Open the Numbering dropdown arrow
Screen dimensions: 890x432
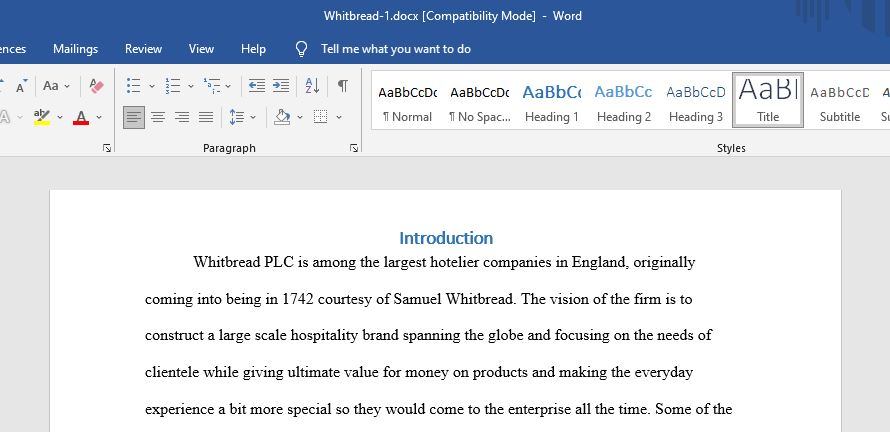[191, 86]
